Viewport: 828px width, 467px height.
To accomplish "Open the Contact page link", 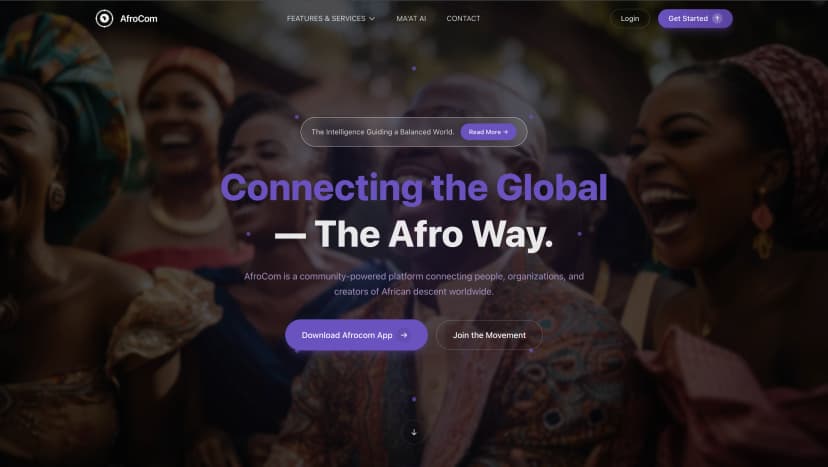I will (463, 18).
